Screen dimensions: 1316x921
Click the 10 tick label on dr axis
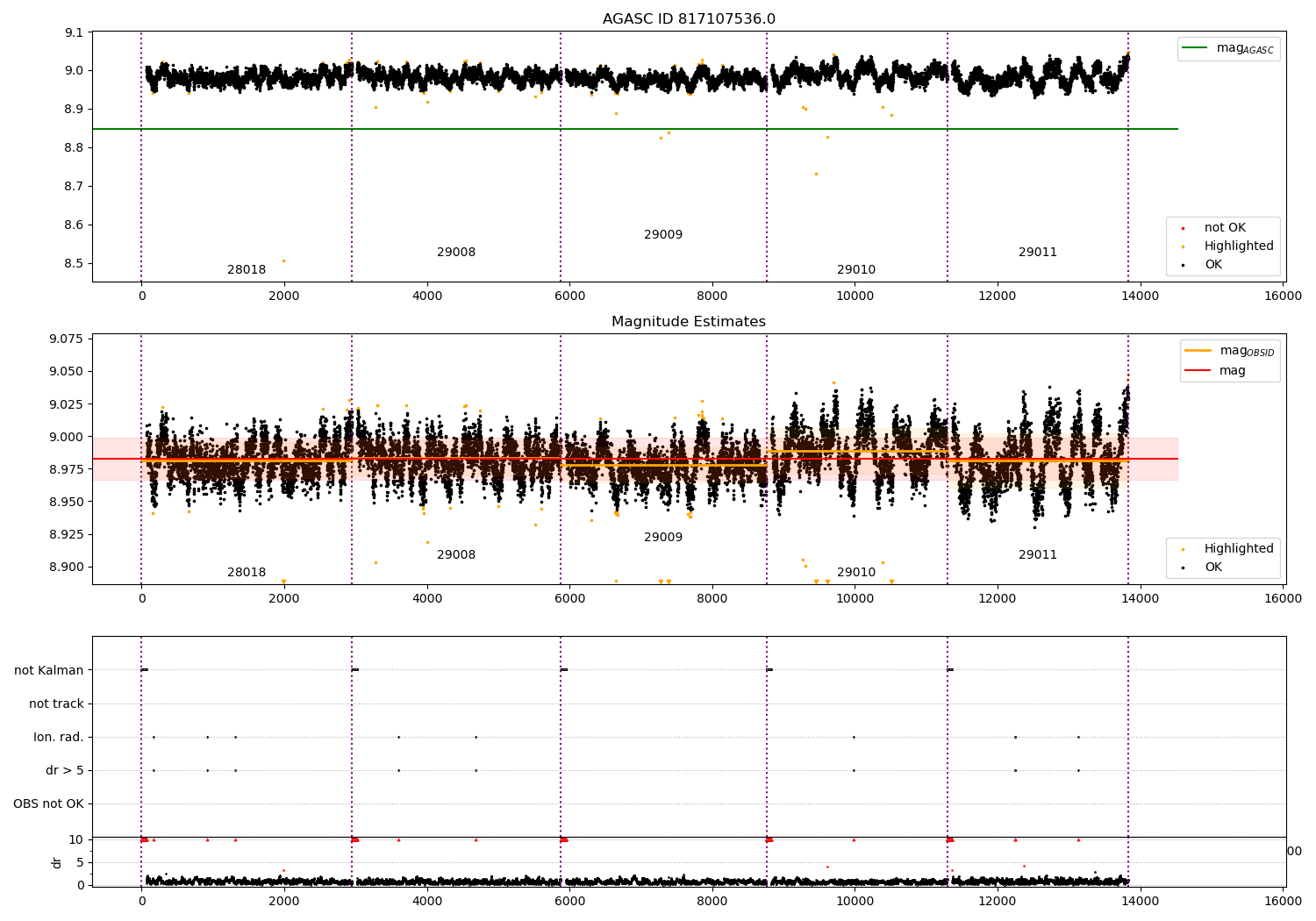[77, 840]
